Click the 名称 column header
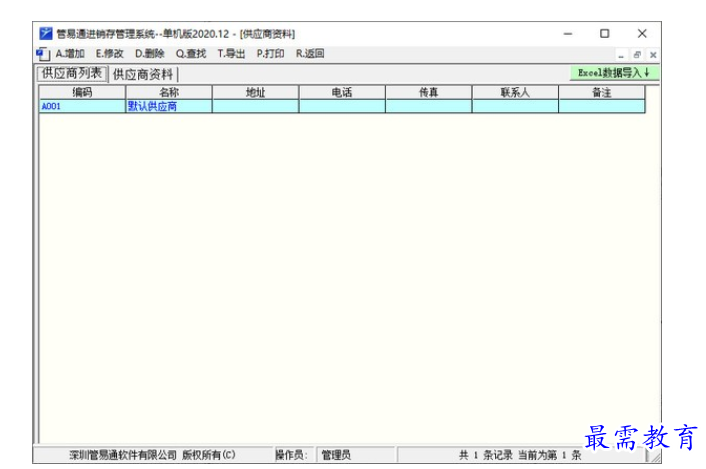 [169, 93]
